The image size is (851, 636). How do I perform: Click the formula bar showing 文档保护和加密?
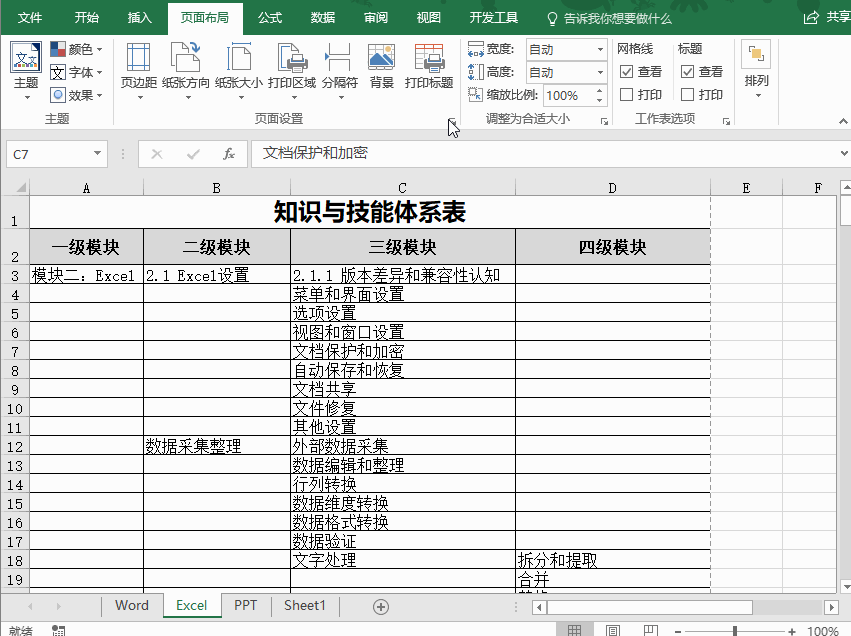coord(543,154)
